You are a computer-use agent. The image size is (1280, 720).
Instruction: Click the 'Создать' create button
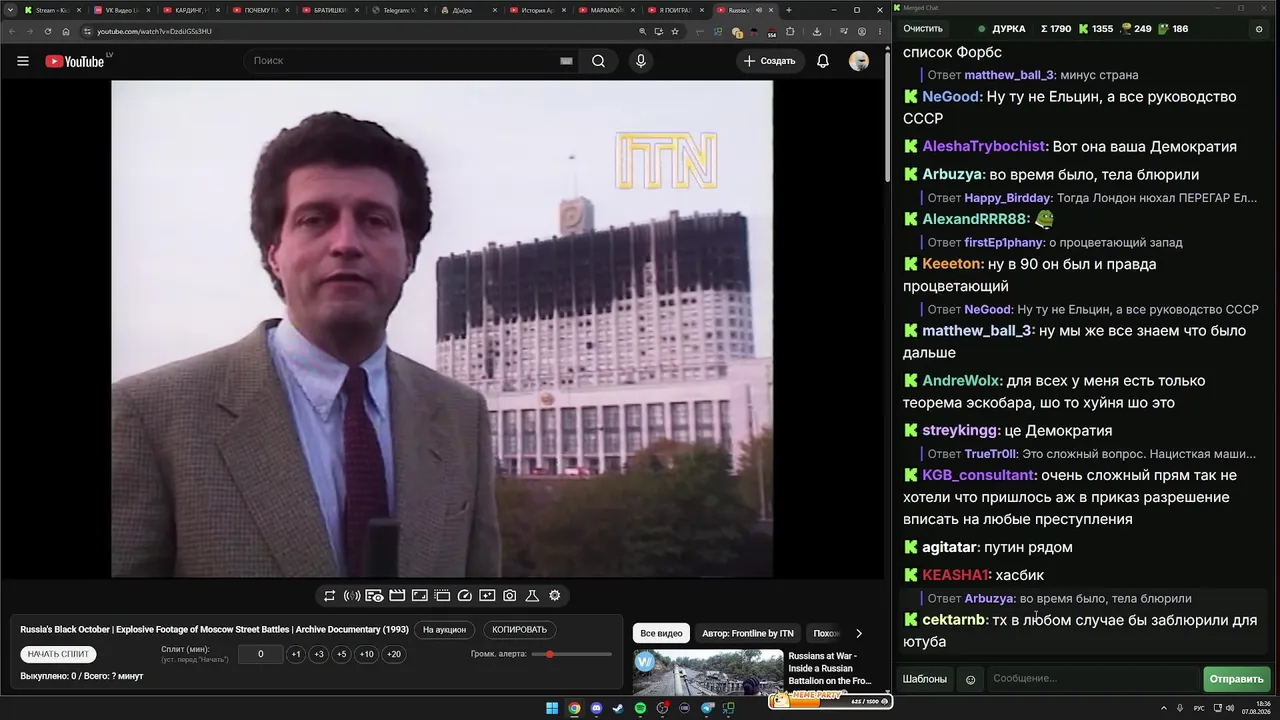point(769,61)
